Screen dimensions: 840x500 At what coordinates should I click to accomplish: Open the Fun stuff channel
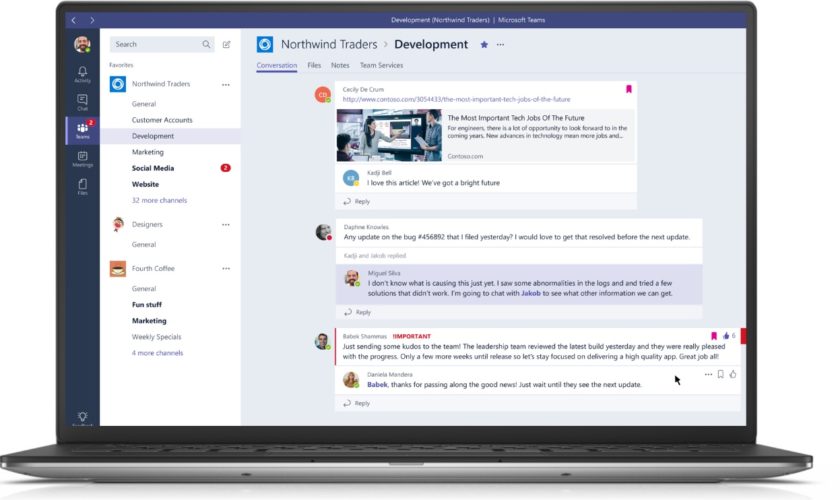pyautogui.click(x=146, y=305)
